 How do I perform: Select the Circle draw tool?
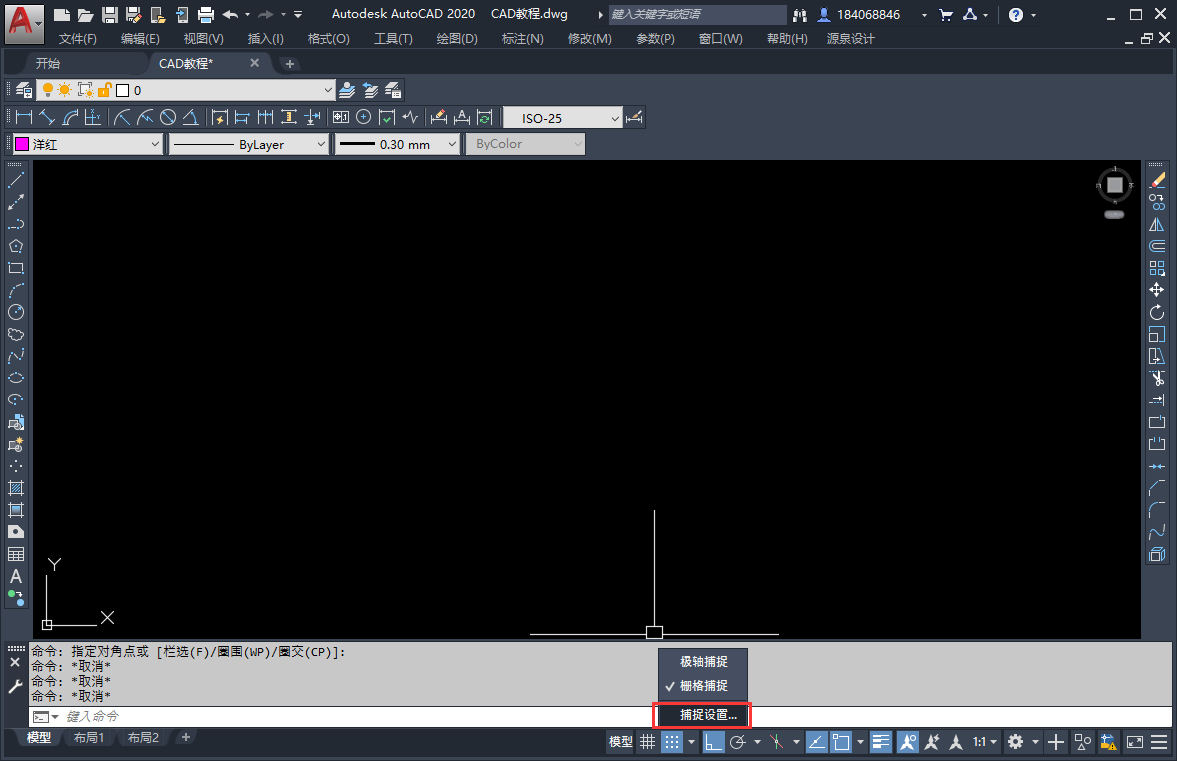pyautogui.click(x=16, y=312)
